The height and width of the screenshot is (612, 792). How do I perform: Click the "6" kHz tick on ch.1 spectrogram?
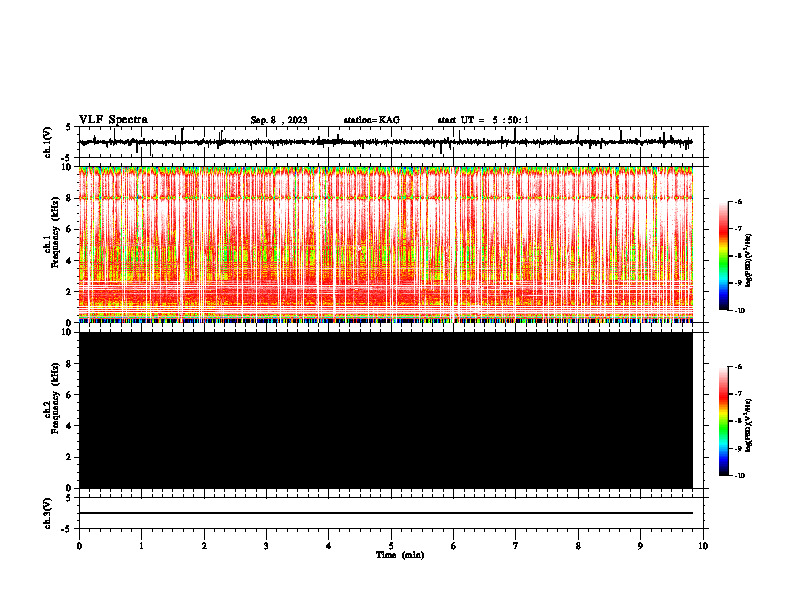click(x=70, y=229)
